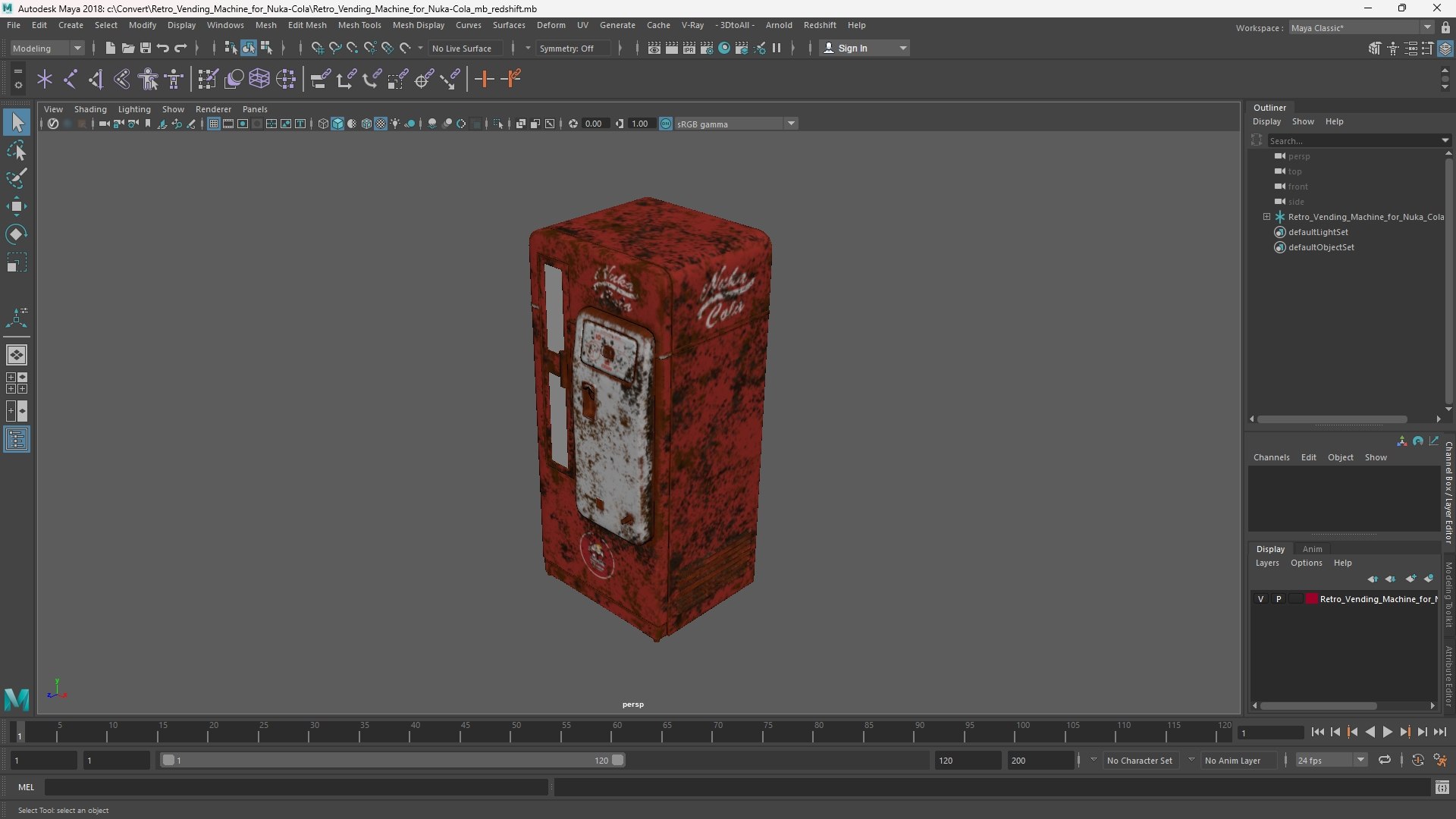This screenshot has width=1456, height=819.
Task: Open the 24 fps dropdown
Action: click(1330, 760)
